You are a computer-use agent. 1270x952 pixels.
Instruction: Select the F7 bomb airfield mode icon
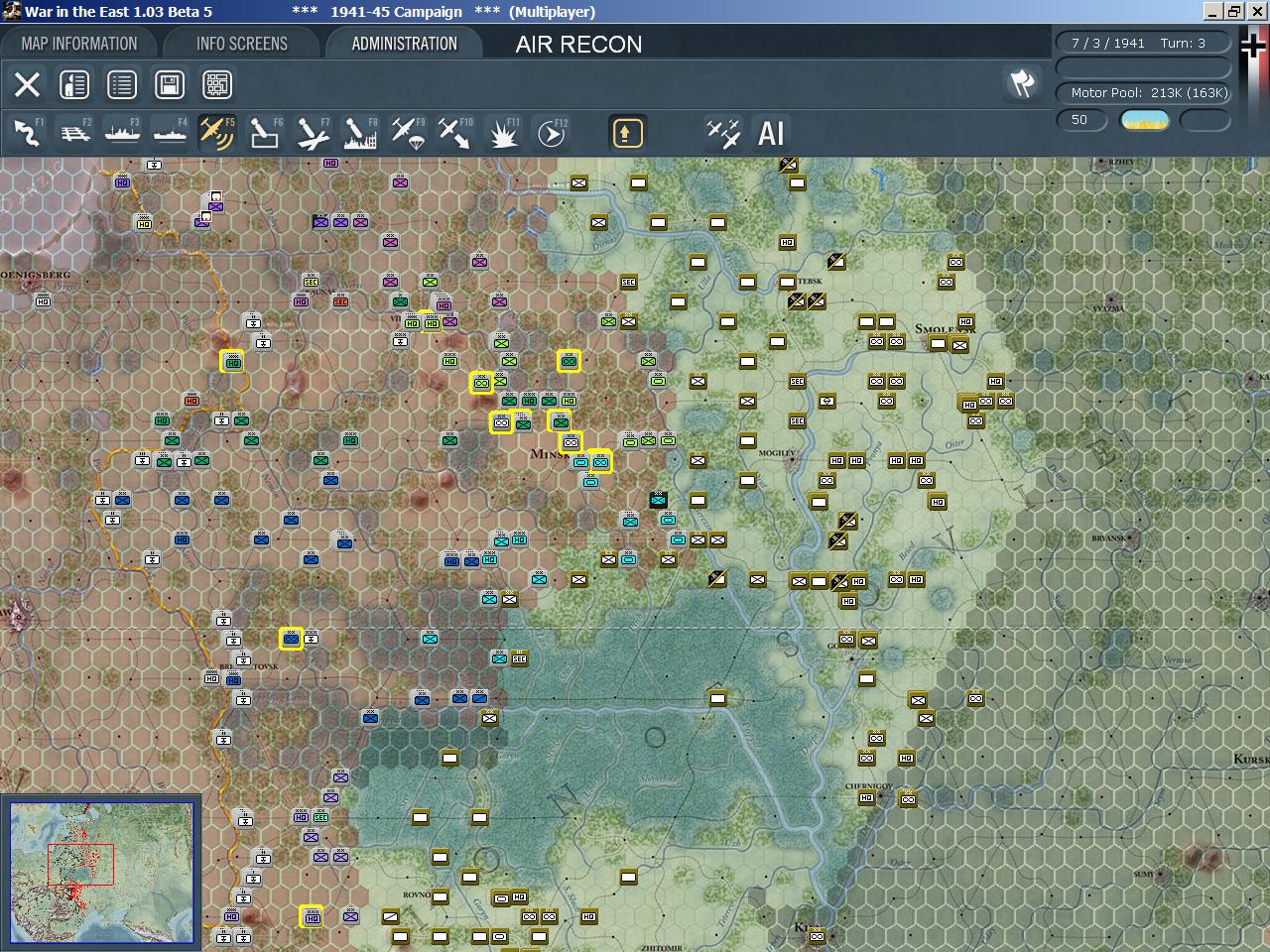[313, 133]
